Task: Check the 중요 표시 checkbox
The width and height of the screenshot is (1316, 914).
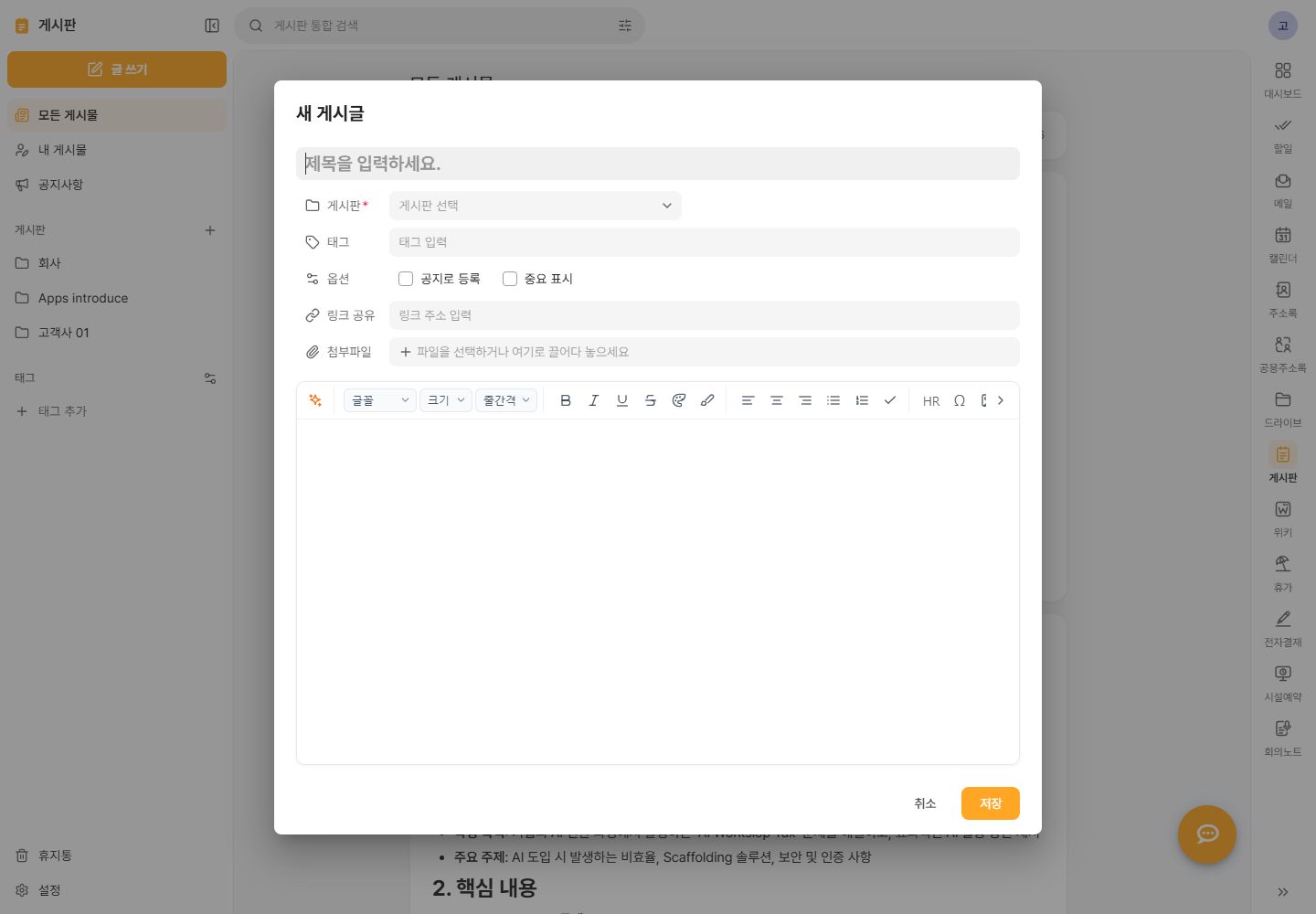Action: [x=510, y=279]
